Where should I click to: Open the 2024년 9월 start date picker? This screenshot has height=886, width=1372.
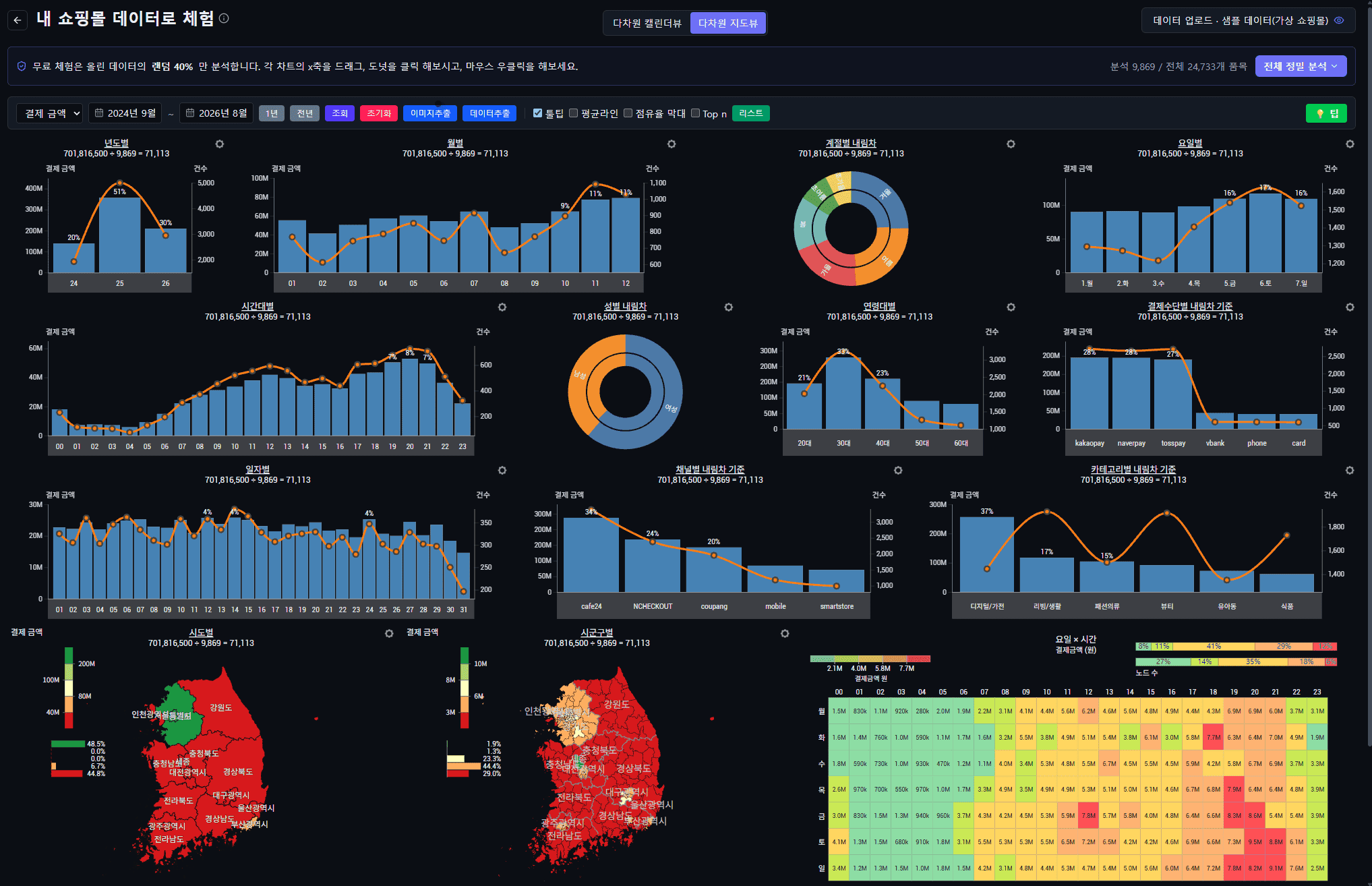tap(125, 113)
